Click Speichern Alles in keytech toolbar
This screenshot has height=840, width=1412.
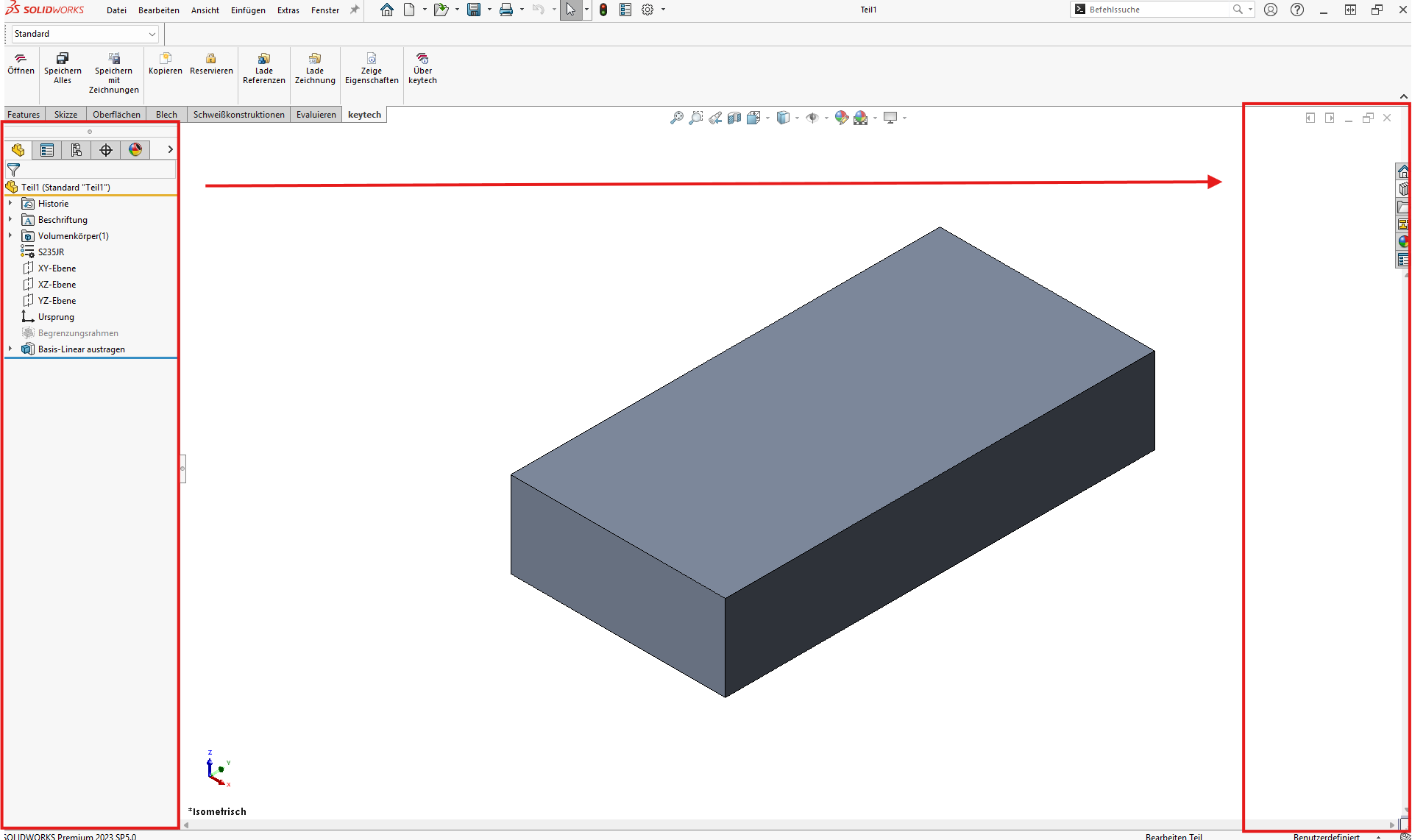63,59
